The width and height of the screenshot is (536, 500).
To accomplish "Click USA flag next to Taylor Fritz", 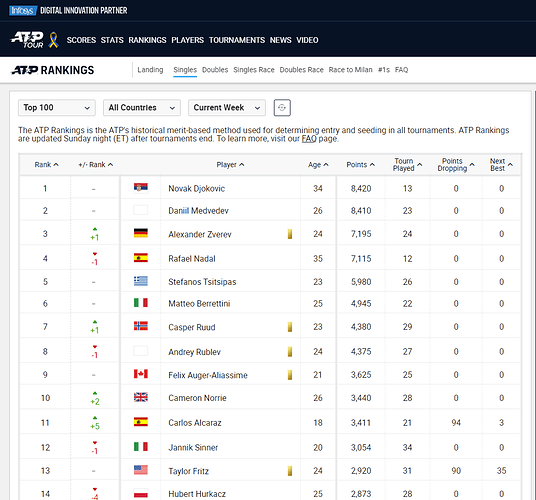I will tap(141, 470).
